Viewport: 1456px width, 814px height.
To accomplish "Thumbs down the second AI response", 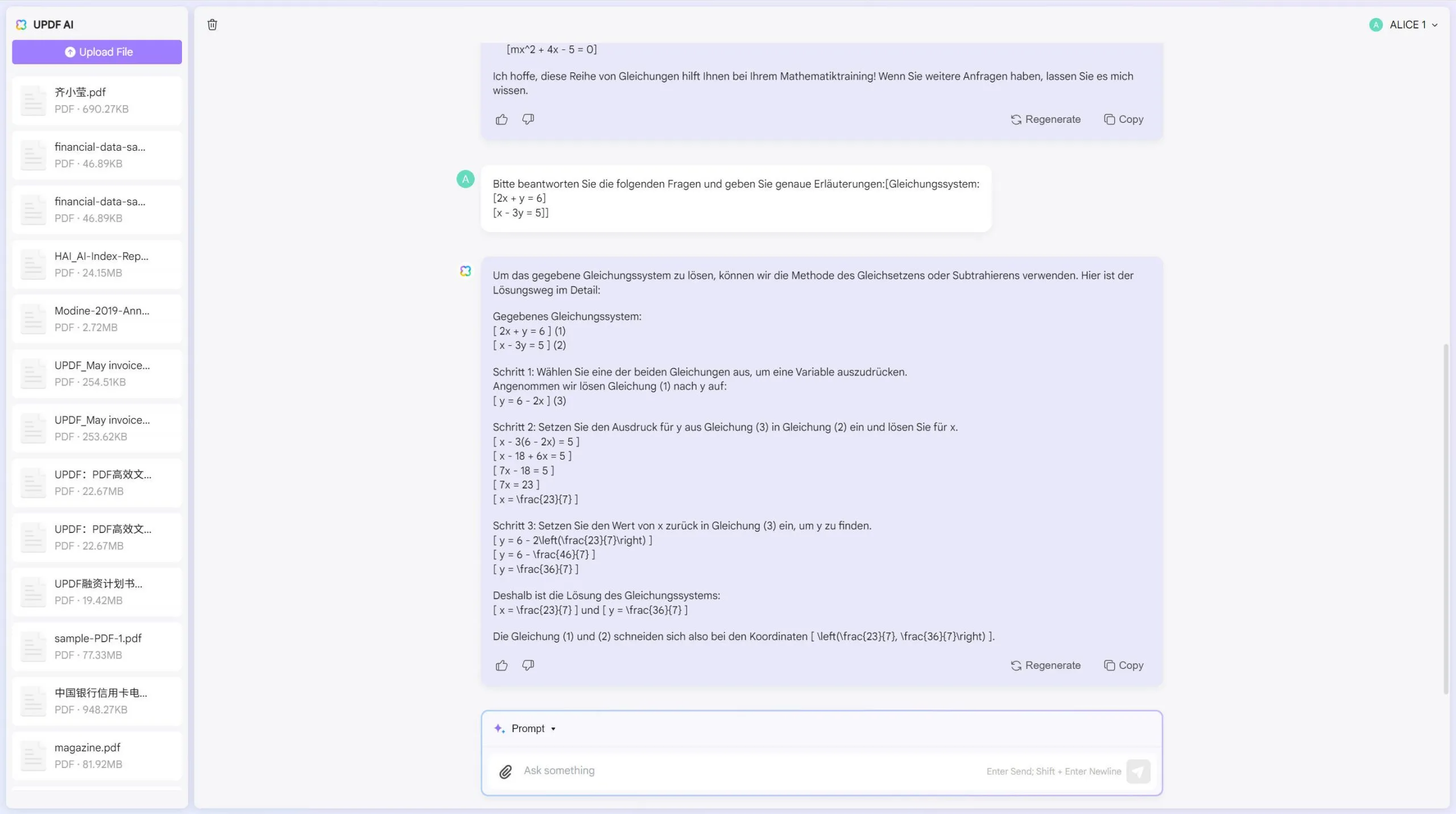I will (527, 665).
